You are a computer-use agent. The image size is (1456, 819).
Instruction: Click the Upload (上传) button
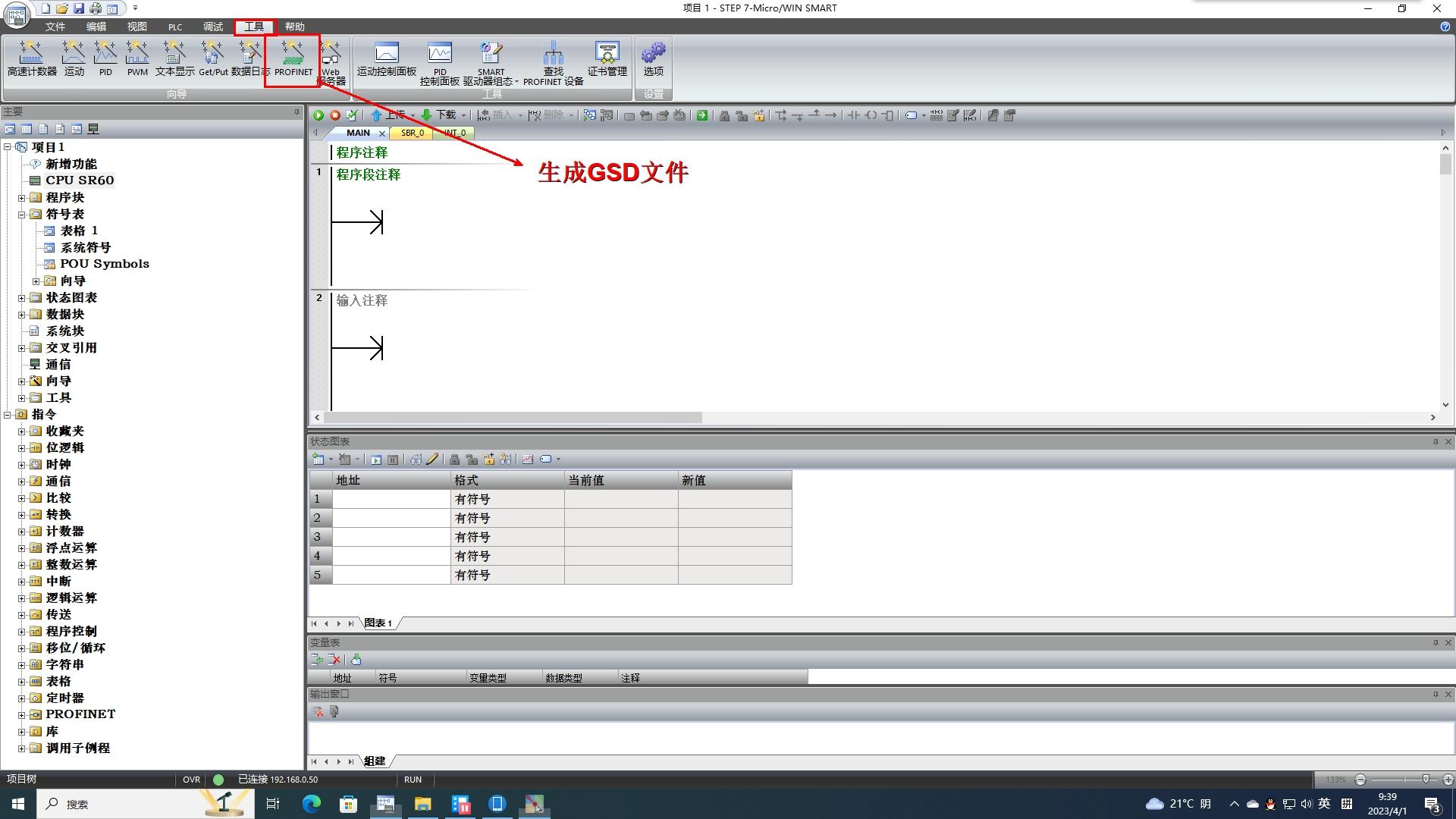coord(388,115)
